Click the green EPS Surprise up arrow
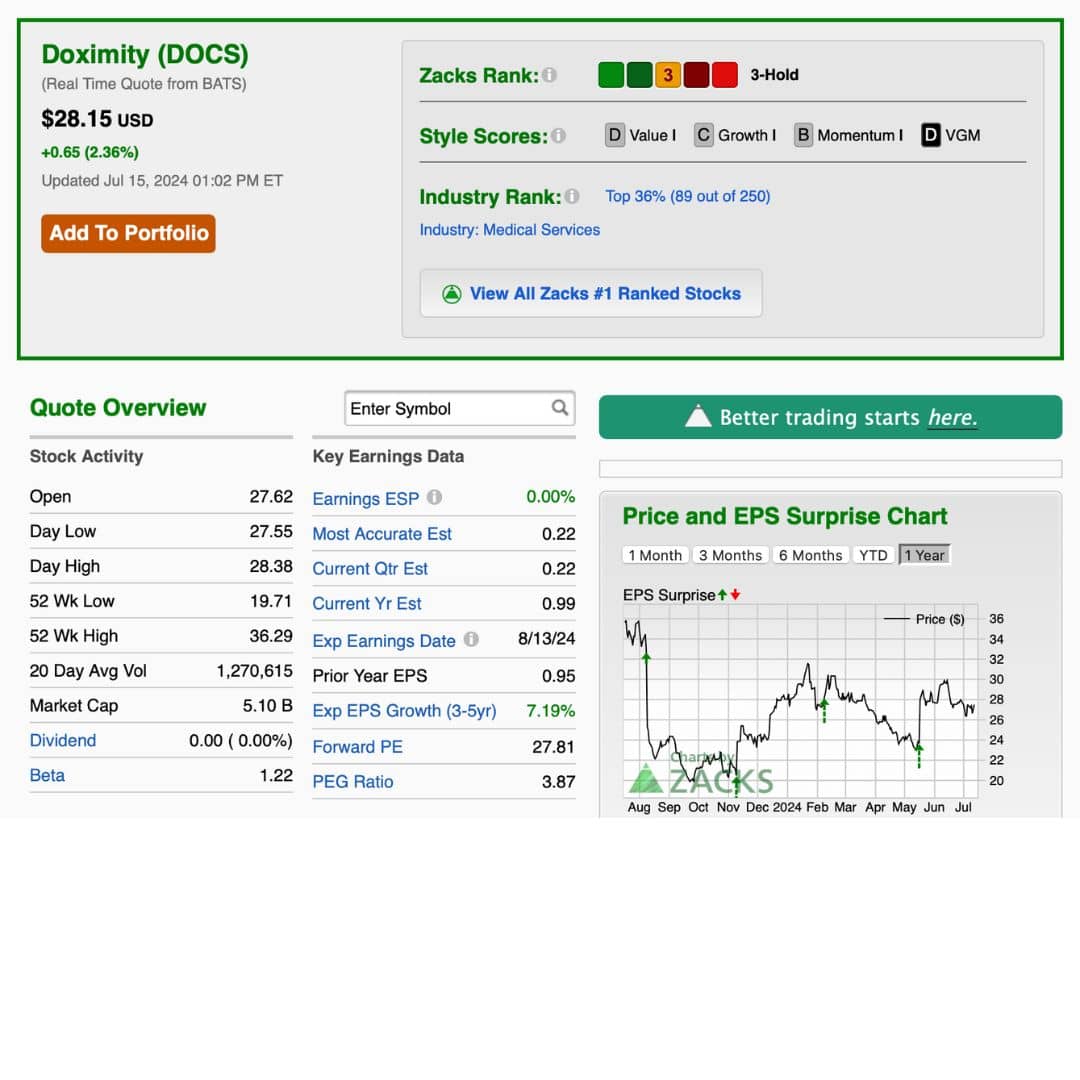 722,594
